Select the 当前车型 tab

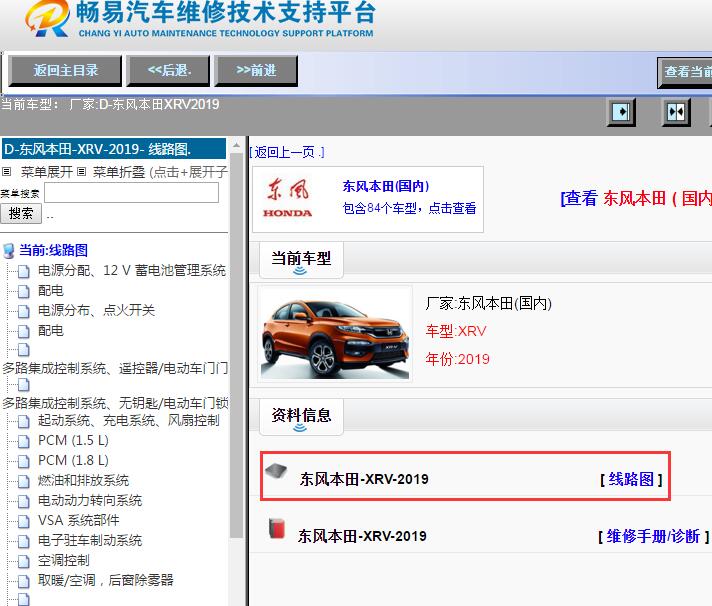[301, 260]
